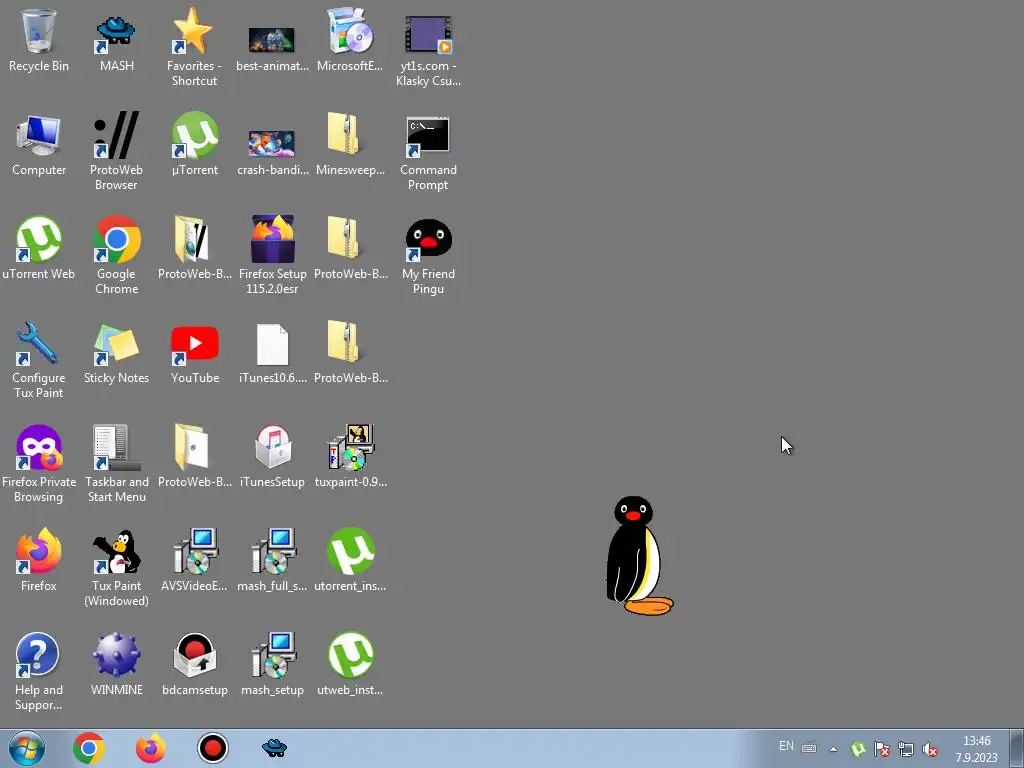Viewport: 1024px width, 768px height.
Task: Select the uTorrent Web shortcut
Action: (39, 248)
